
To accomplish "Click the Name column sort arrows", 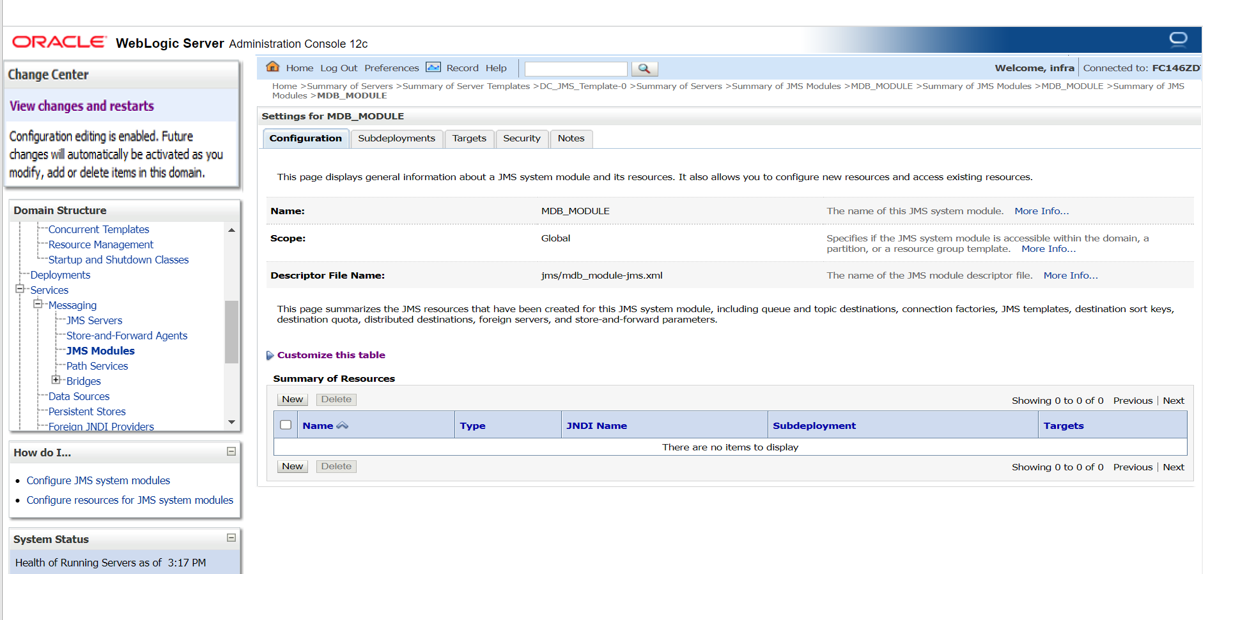I will pos(342,426).
